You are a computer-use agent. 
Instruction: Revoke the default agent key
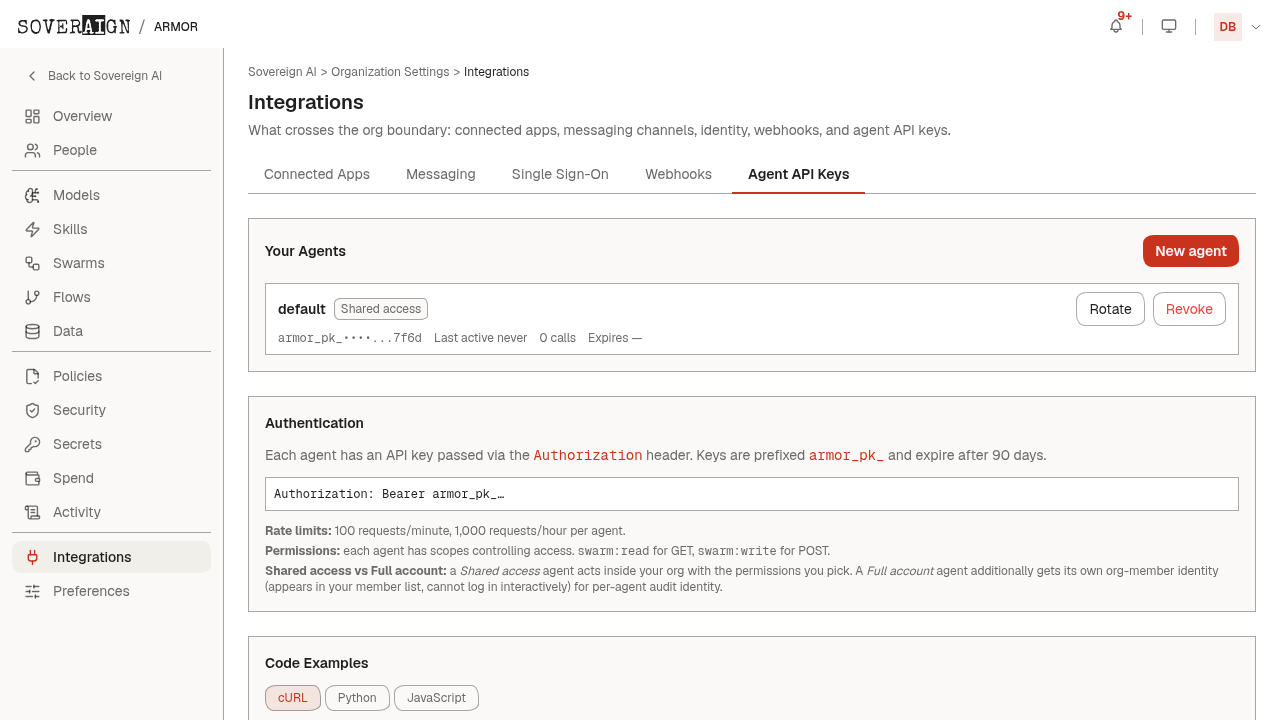click(x=1189, y=309)
